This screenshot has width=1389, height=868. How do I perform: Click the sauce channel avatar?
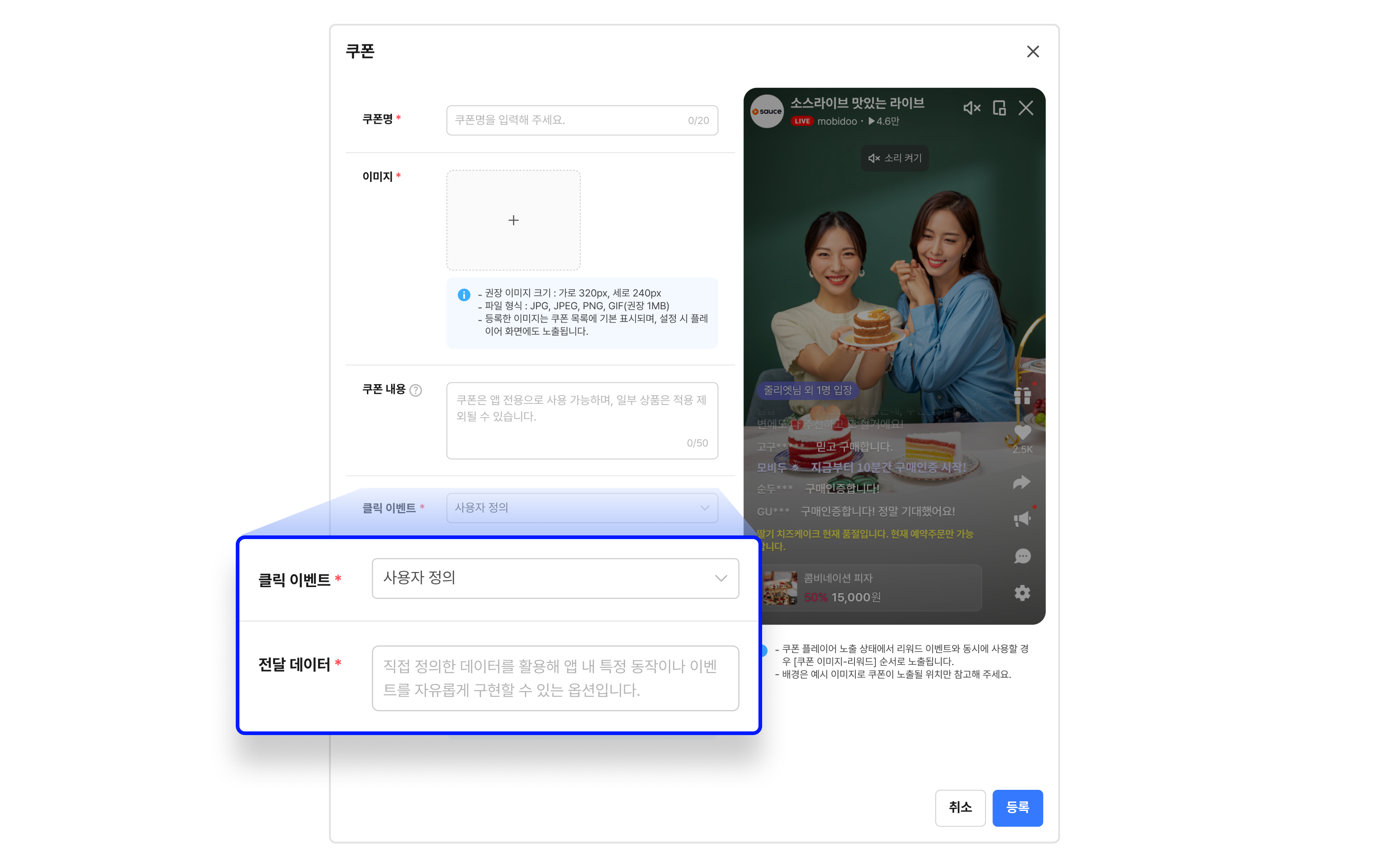(x=768, y=111)
